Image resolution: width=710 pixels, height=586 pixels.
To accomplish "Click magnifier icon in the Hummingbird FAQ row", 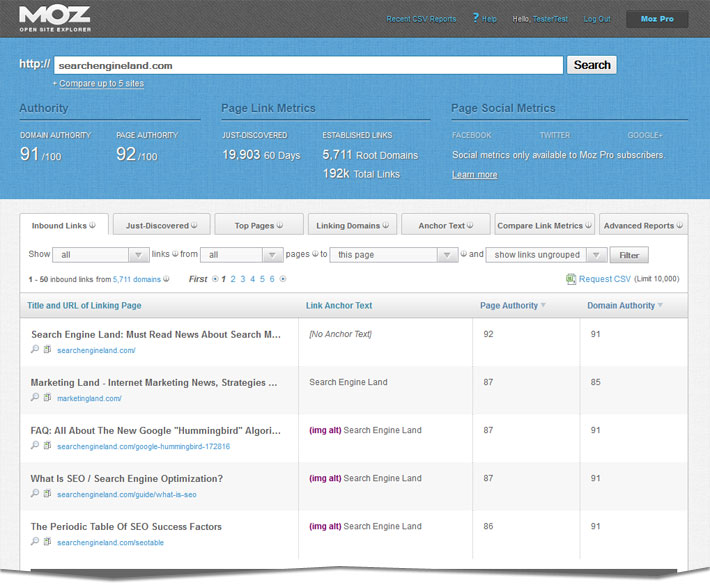I will 35,445.
